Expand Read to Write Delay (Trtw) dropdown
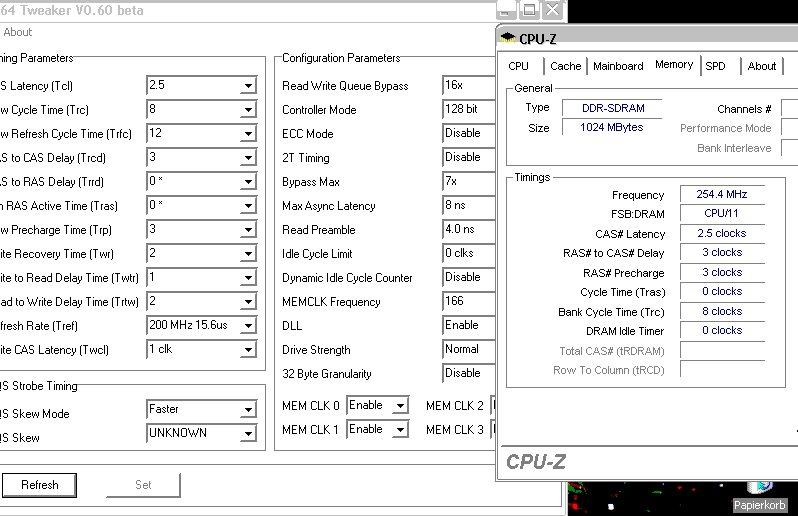The image size is (798, 516). 248,301
